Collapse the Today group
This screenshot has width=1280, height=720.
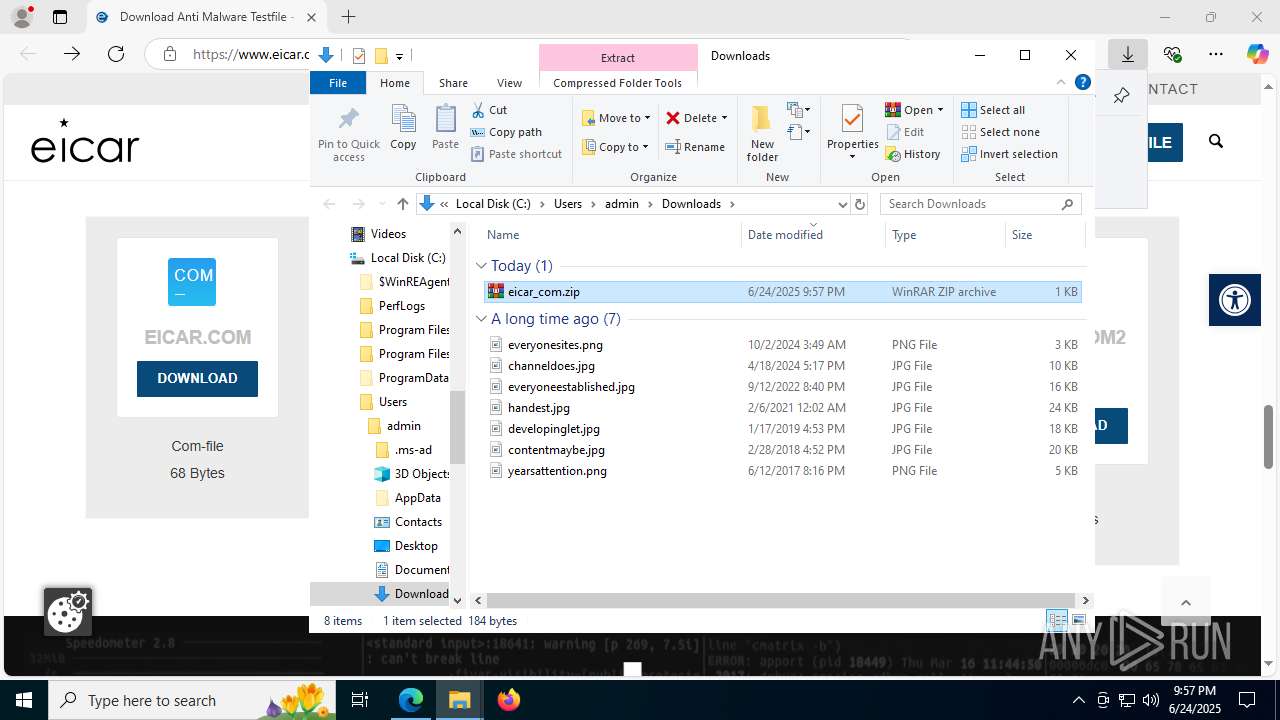click(481, 266)
